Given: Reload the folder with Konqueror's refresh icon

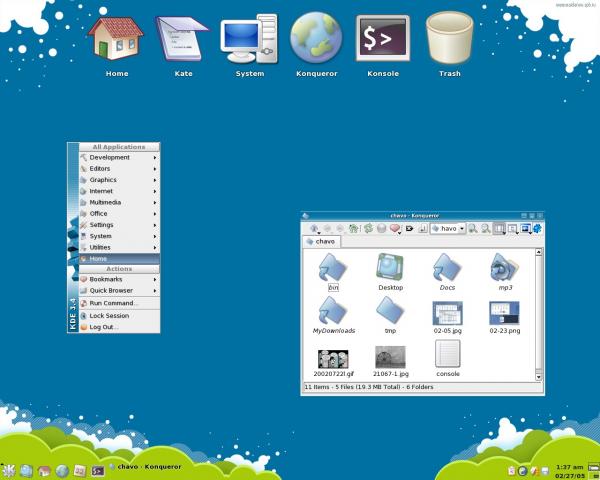Looking at the screenshot, I should click(368, 229).
